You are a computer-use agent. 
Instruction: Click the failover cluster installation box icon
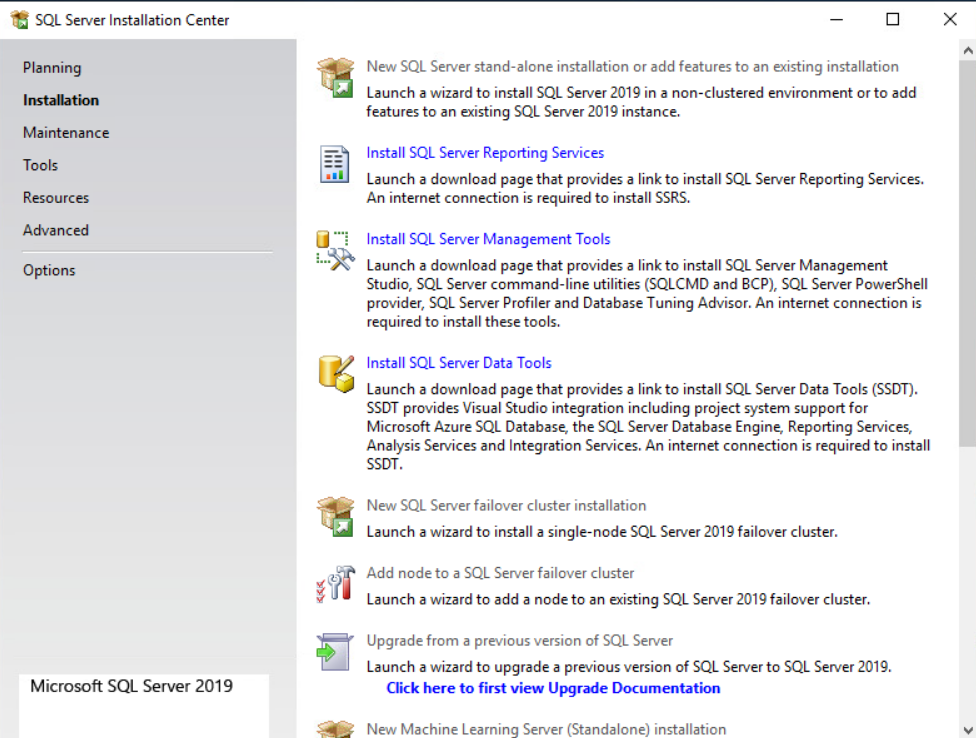pos(336,516)
